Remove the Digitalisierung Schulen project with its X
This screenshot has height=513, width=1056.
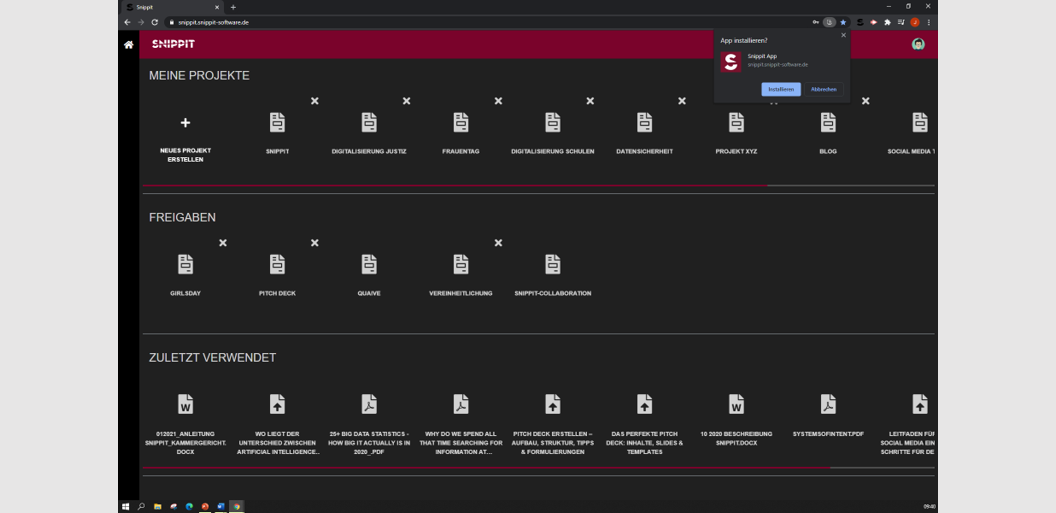pyautogui.click(x=590, y=101)
